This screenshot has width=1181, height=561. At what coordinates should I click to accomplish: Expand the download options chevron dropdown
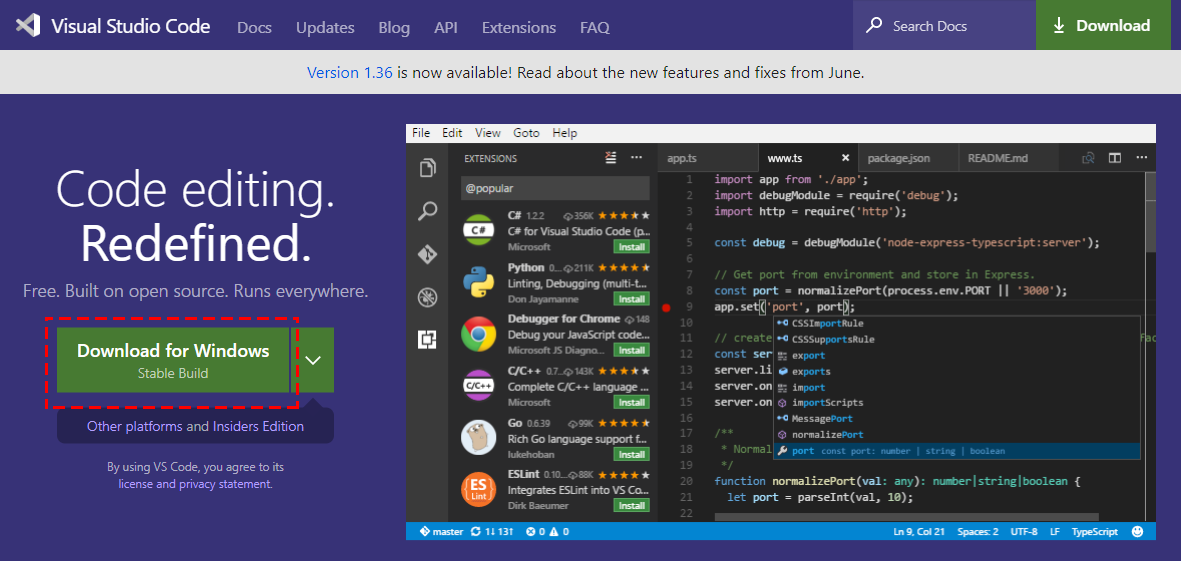click(x=313, y=360)
